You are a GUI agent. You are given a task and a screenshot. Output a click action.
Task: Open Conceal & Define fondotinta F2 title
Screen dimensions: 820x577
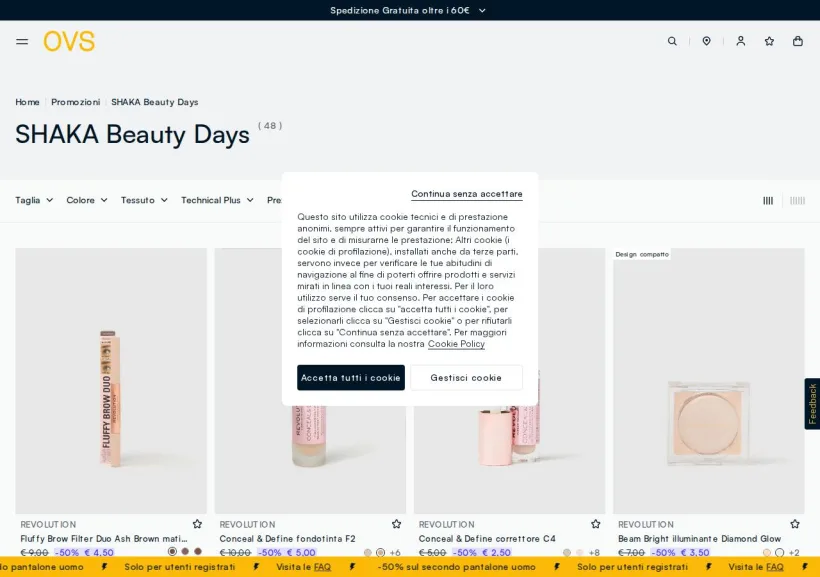[287, 538]
